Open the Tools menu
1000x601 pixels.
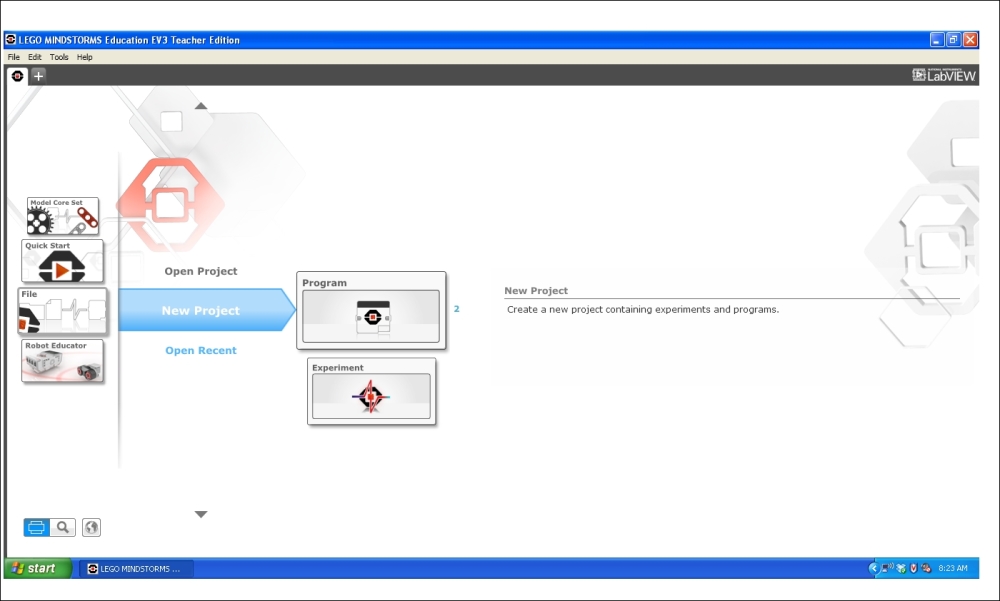59,57
